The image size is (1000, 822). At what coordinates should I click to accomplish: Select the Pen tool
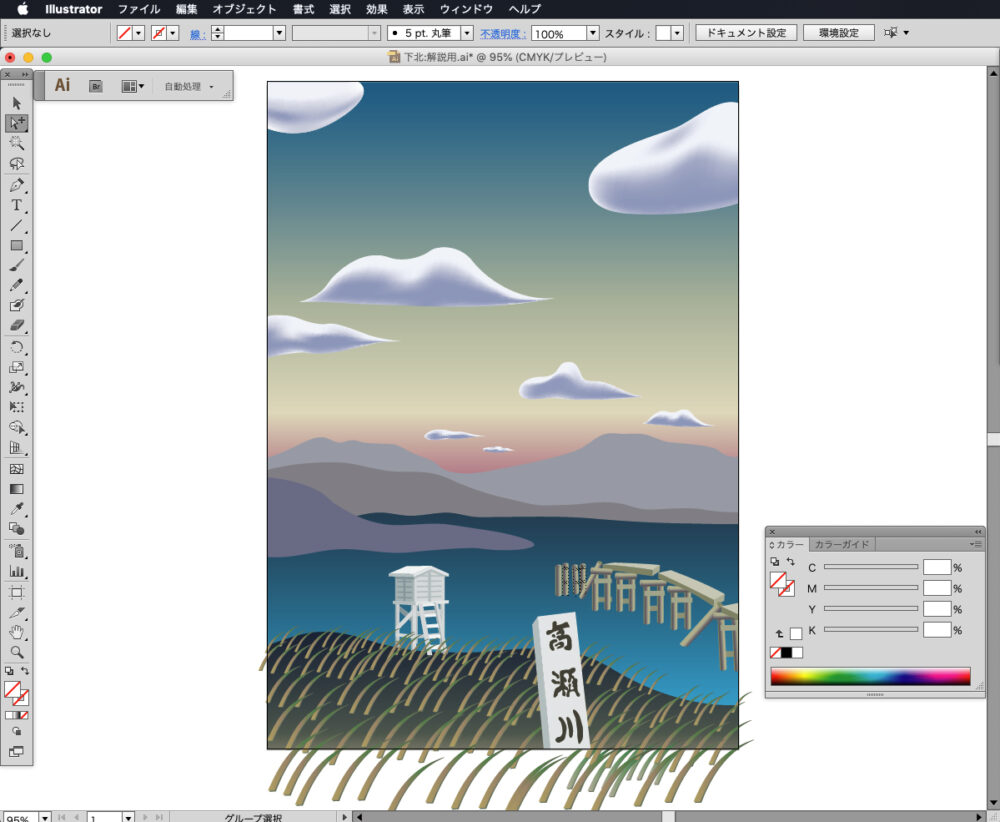point(17,185)
